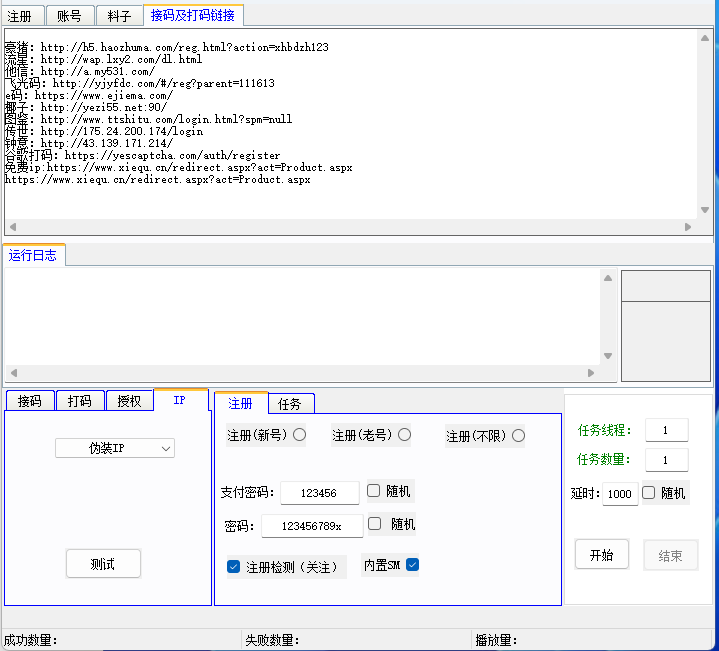
Task: Toggle the 注册检测（关注）checkbox
Action: pos(234,567)
